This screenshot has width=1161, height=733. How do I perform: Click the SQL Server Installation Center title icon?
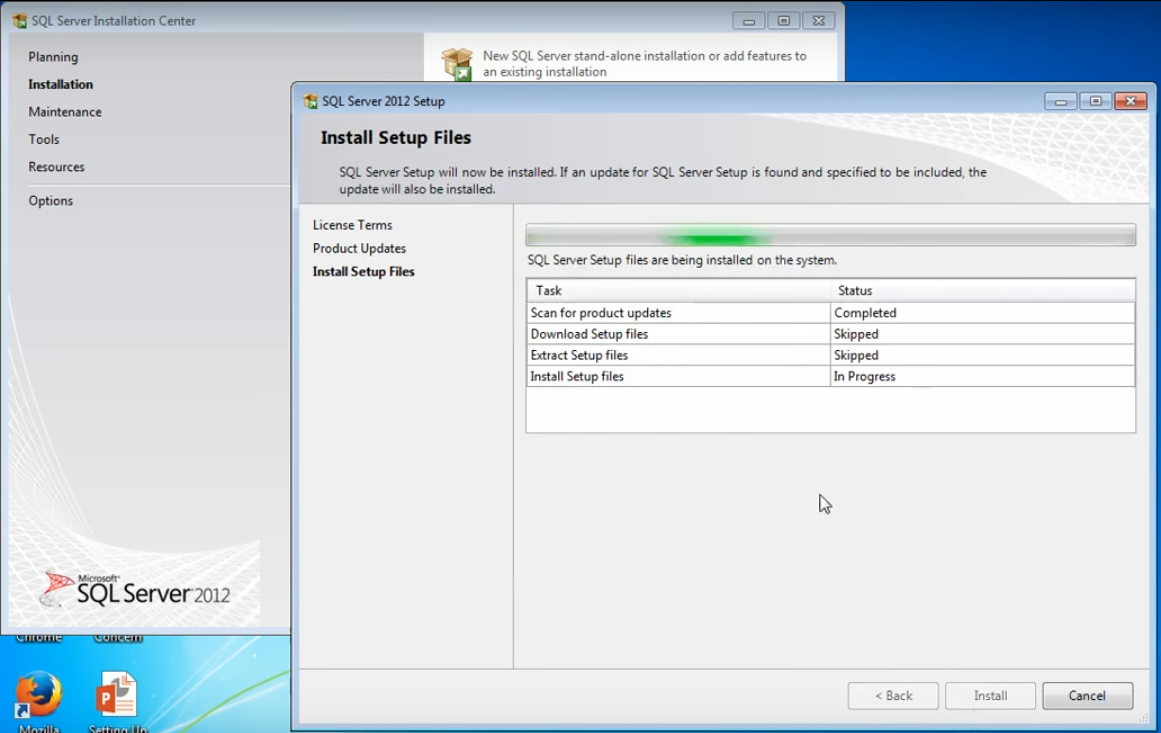click(x=20, y=21)
